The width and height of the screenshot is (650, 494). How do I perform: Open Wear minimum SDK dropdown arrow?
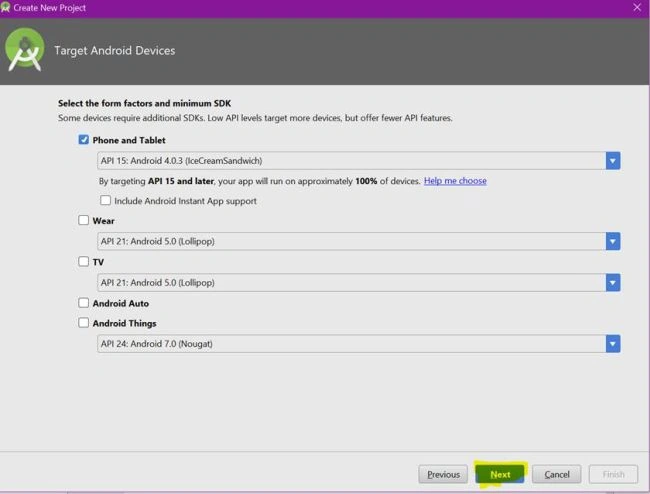pyautogui.click(x=613, y=241)
